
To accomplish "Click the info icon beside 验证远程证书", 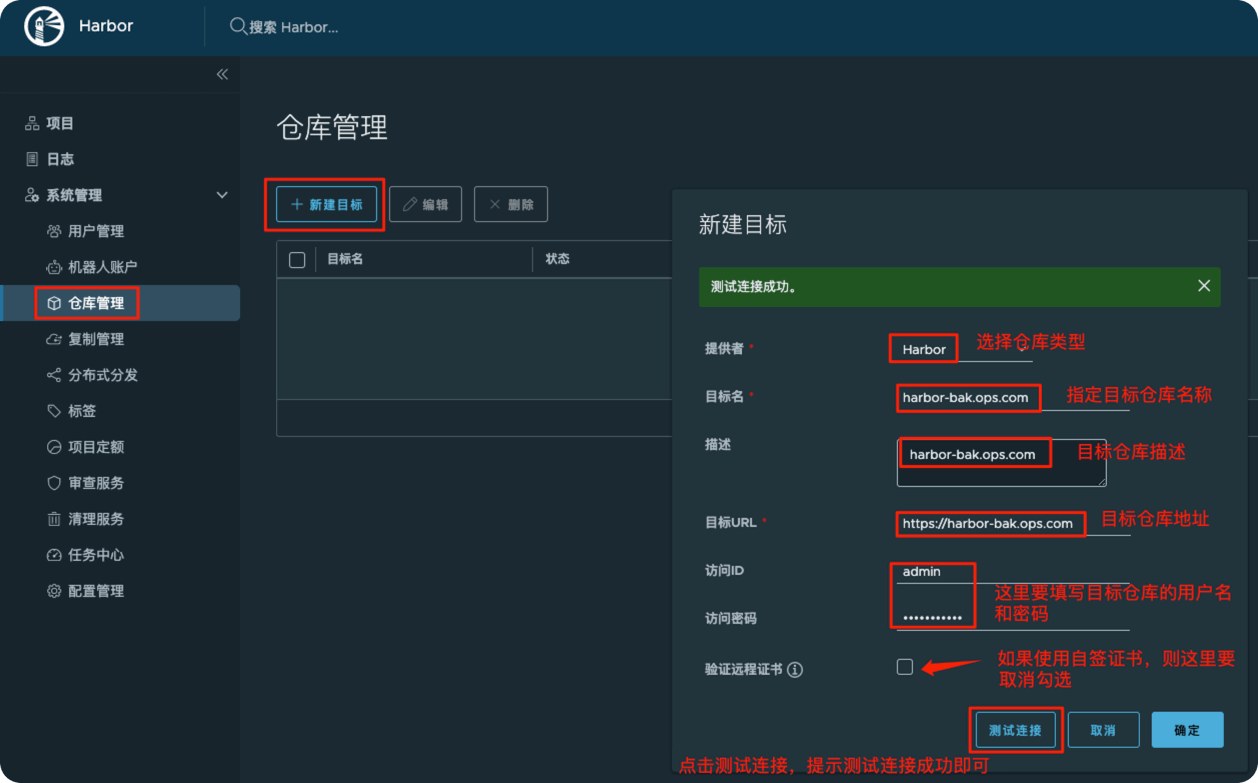I will 795,670.
